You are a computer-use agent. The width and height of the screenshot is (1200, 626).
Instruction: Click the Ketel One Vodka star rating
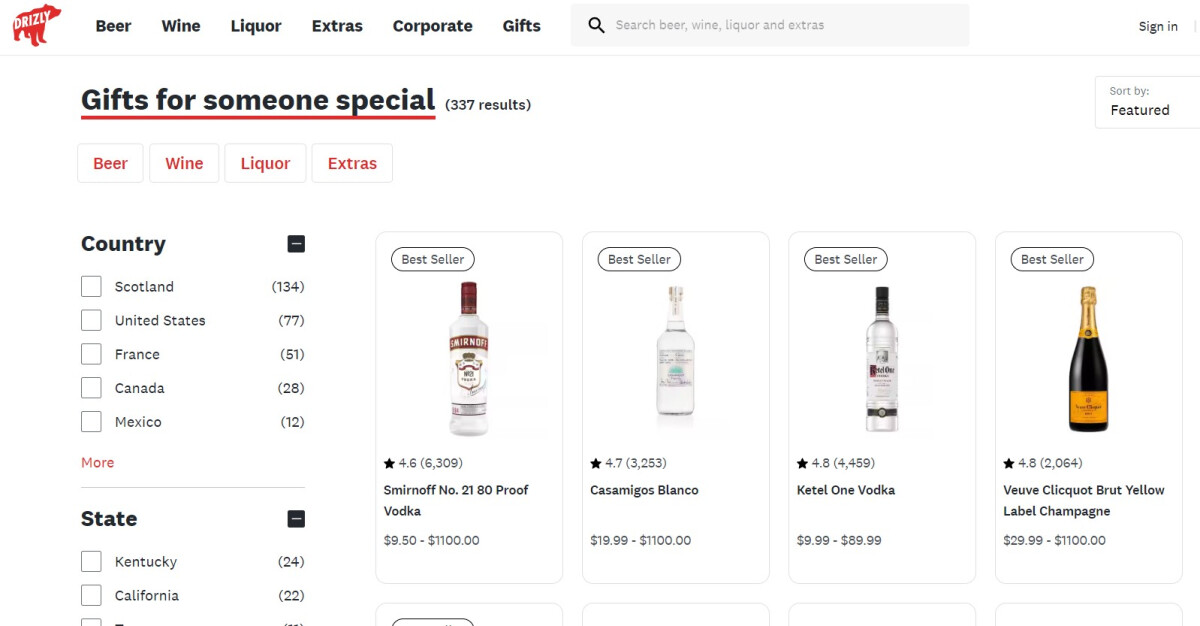835,463
